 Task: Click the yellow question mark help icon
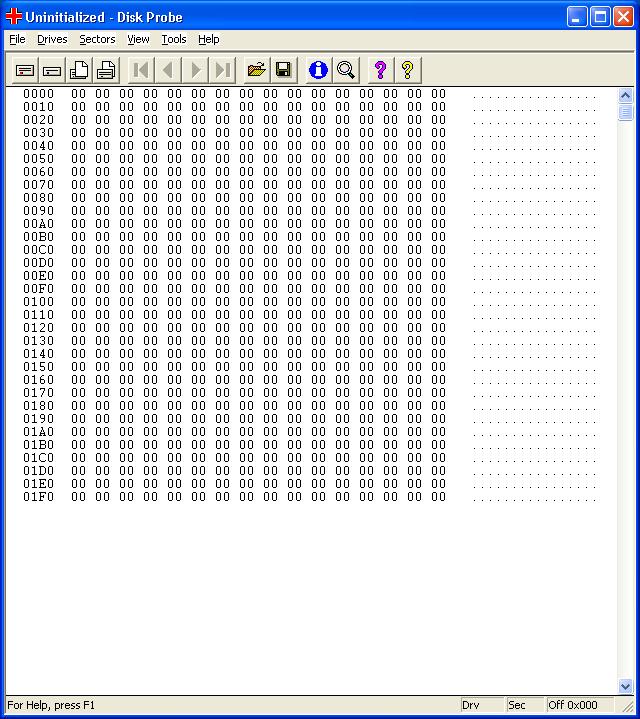[408, 70]
